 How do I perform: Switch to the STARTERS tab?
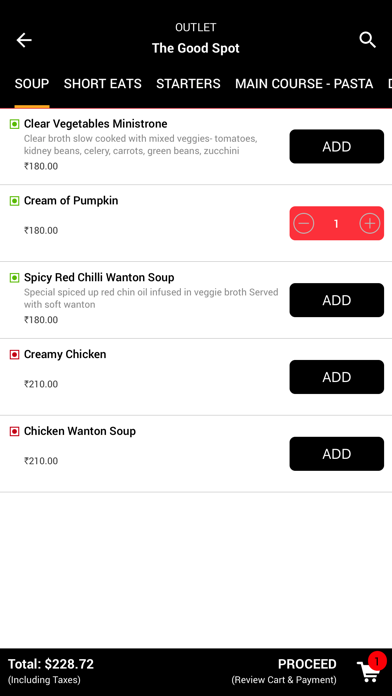tap(188, 84)
